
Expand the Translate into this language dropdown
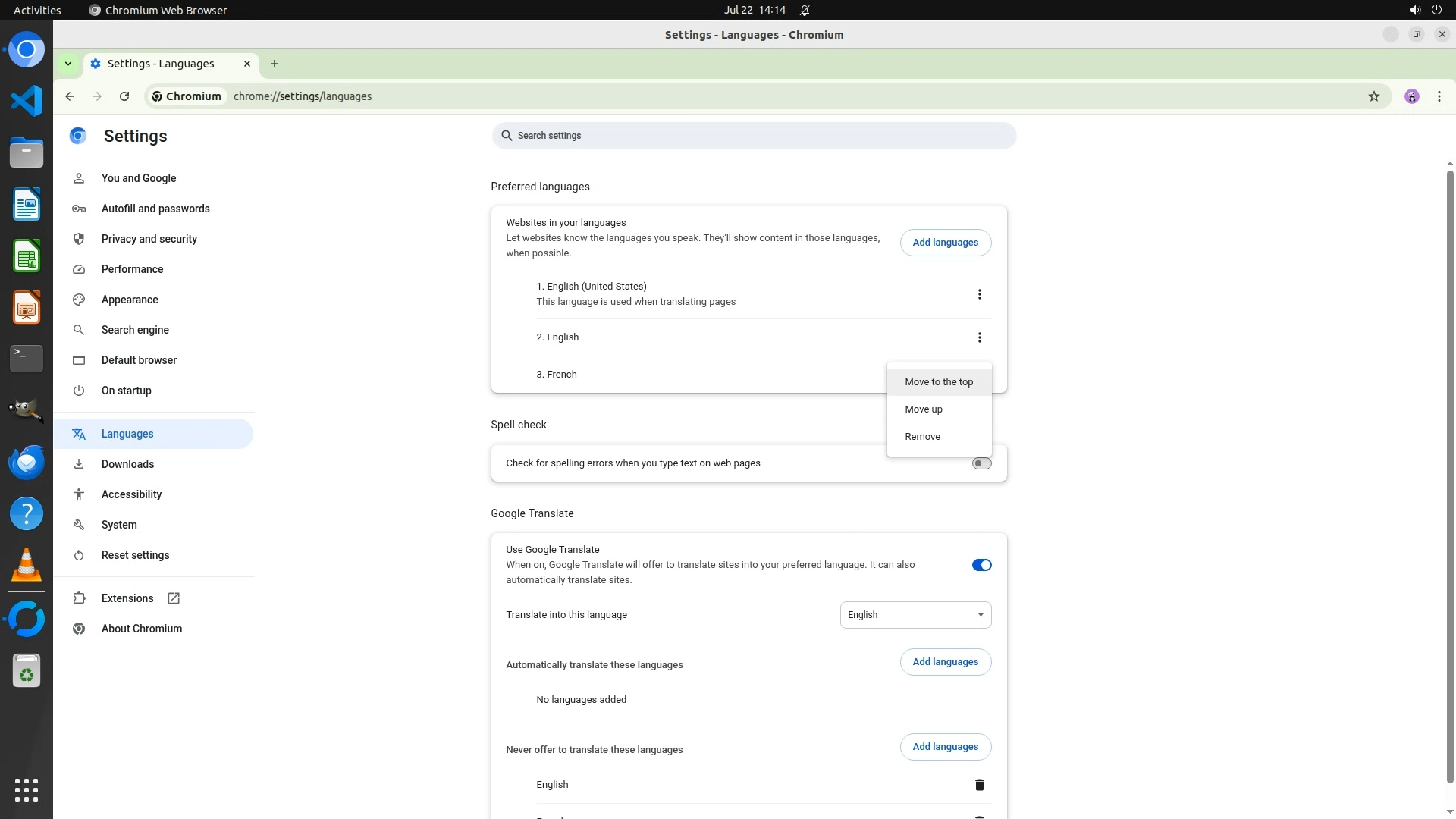pyautogui.click(x=915, y=615)
